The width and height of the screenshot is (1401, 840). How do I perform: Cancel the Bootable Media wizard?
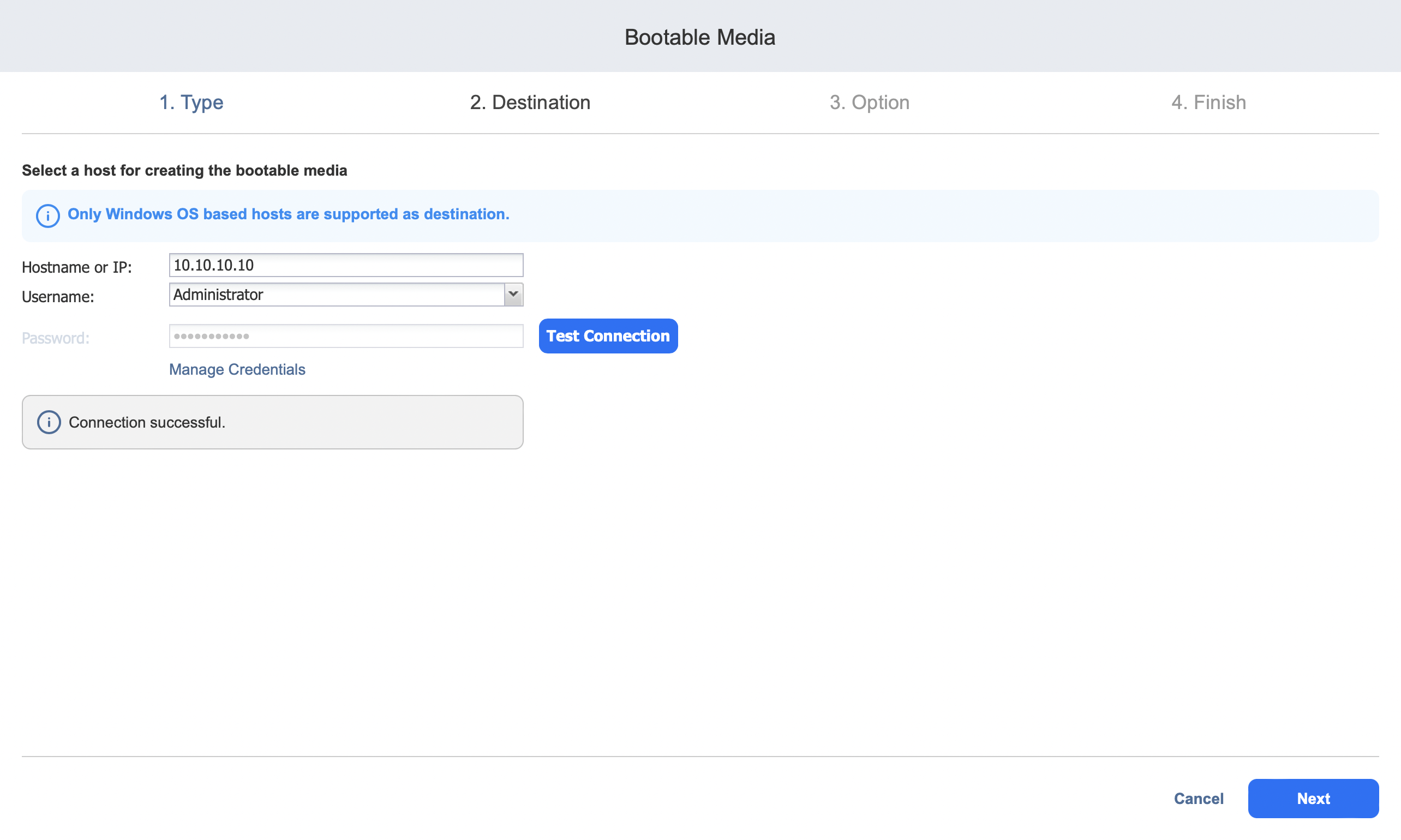point(1199,798)
